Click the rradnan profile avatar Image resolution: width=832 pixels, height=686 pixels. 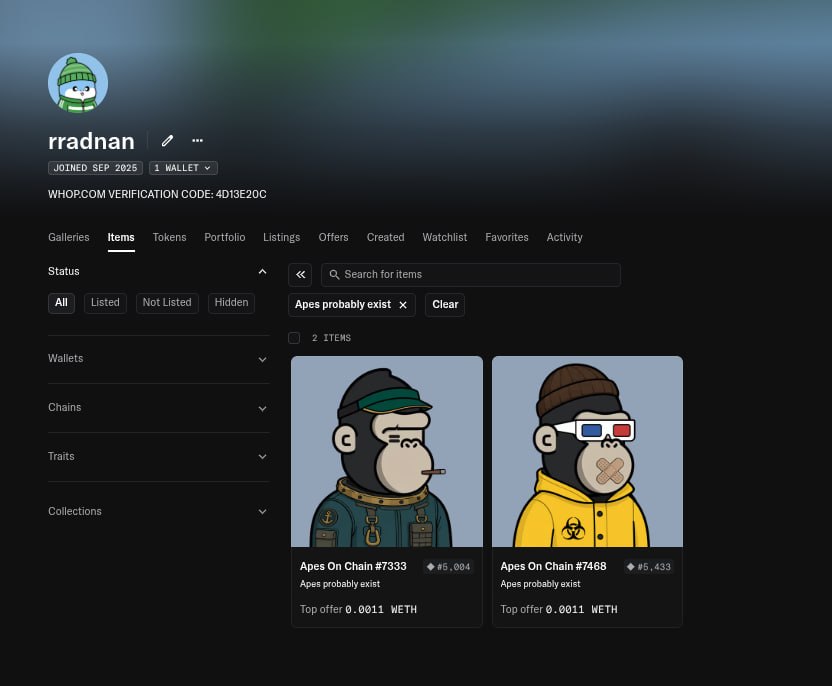click(78, 83)
